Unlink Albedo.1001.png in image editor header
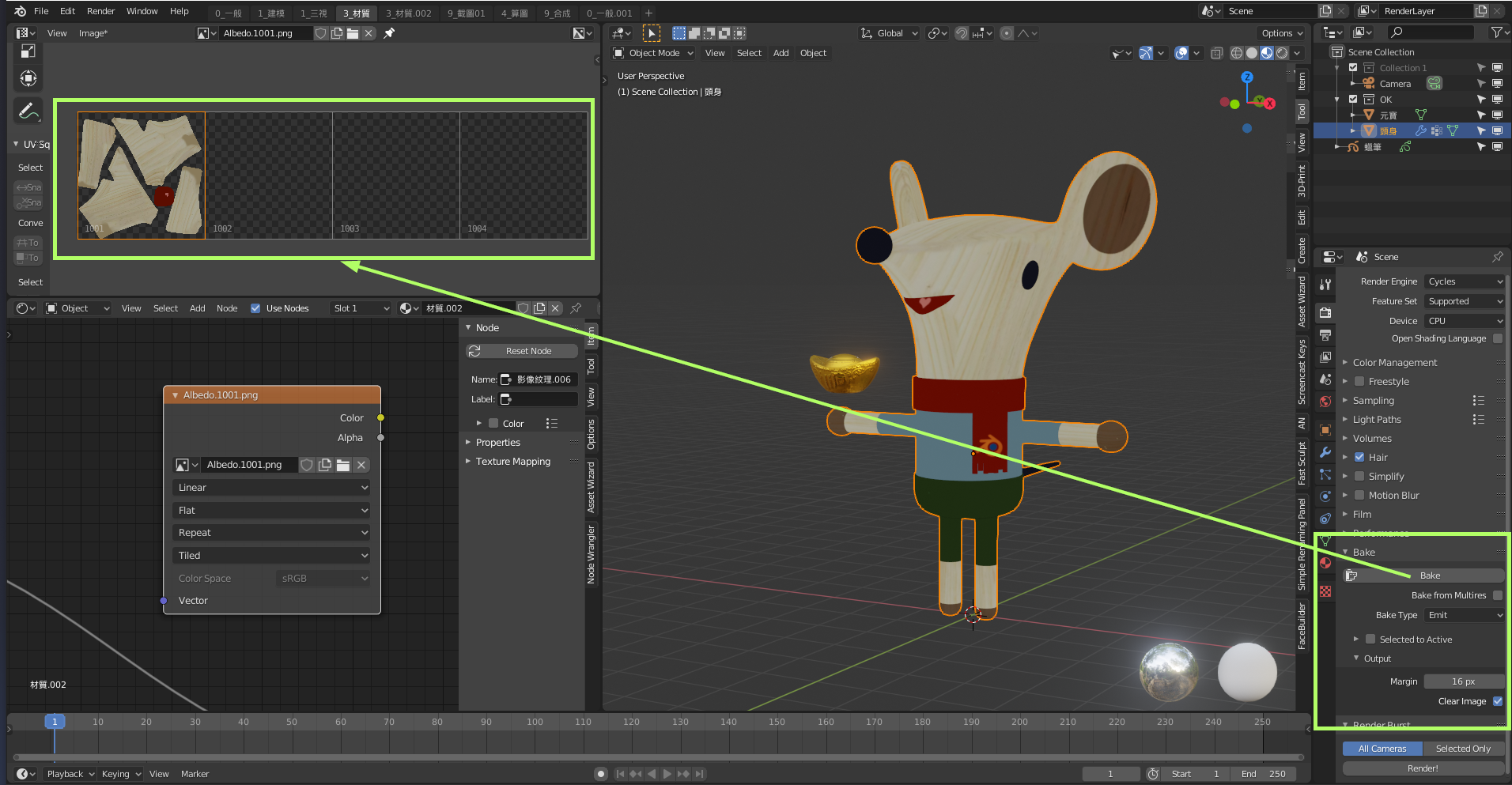Screen dimensions: 1512x785 (369, 33)
